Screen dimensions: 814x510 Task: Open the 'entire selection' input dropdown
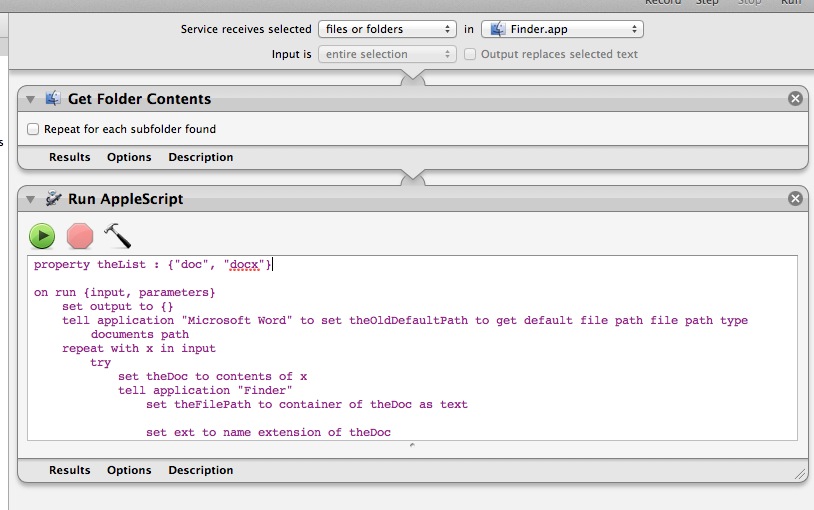coord(387,54)
